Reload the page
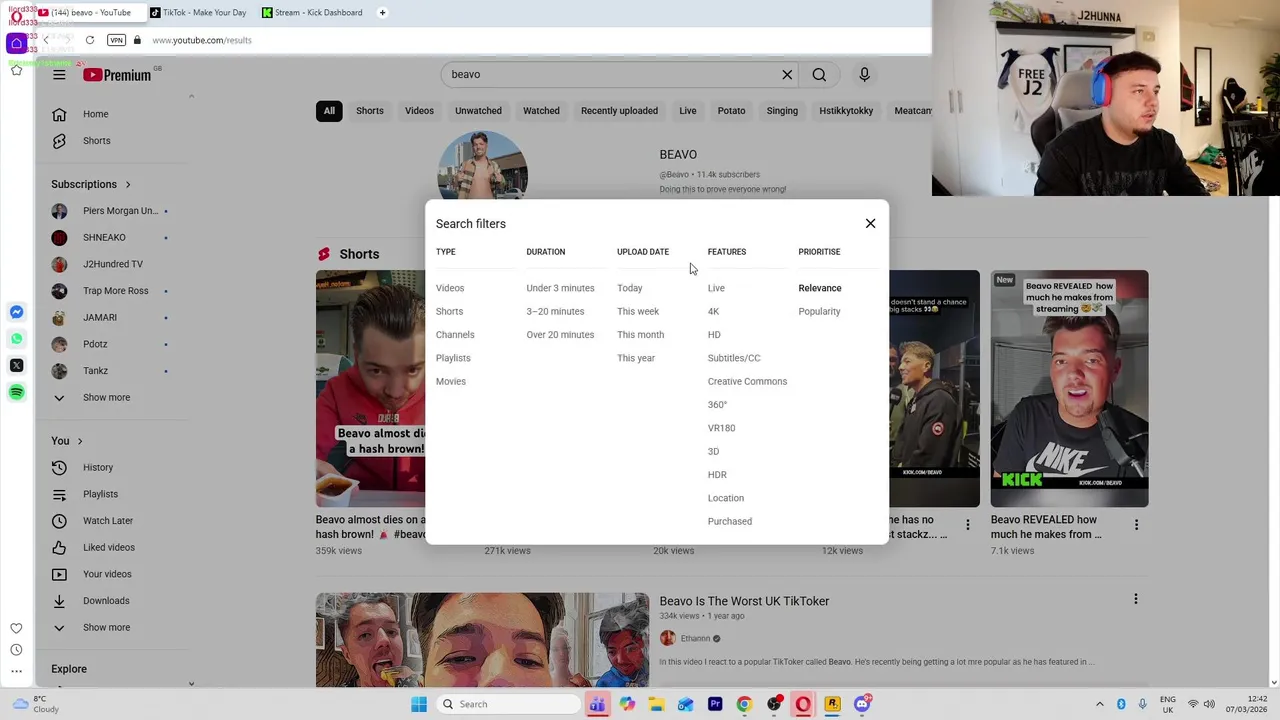 click(x=89, y=40)
